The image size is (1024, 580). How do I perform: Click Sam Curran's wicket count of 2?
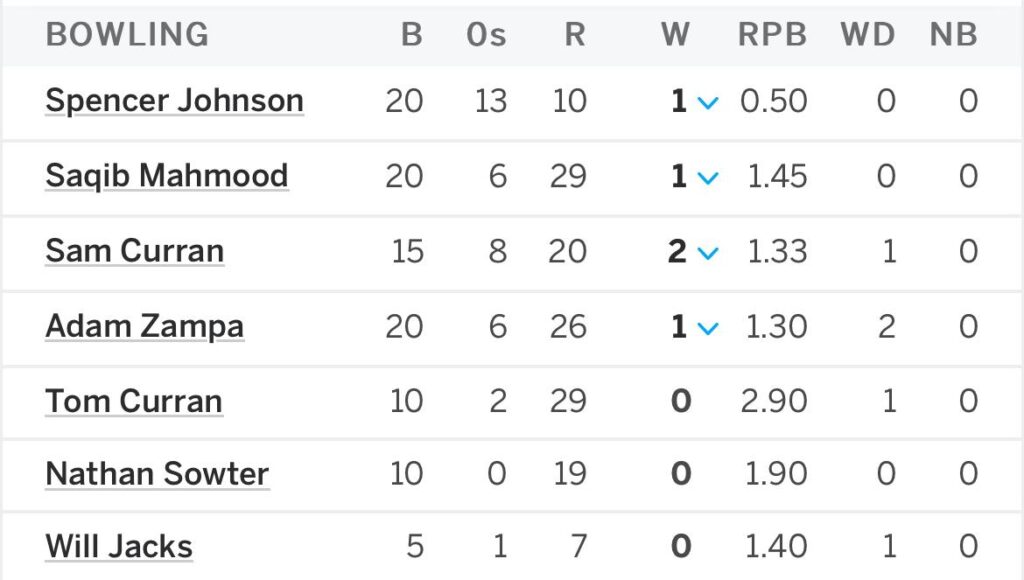click(x=677, y=252)
